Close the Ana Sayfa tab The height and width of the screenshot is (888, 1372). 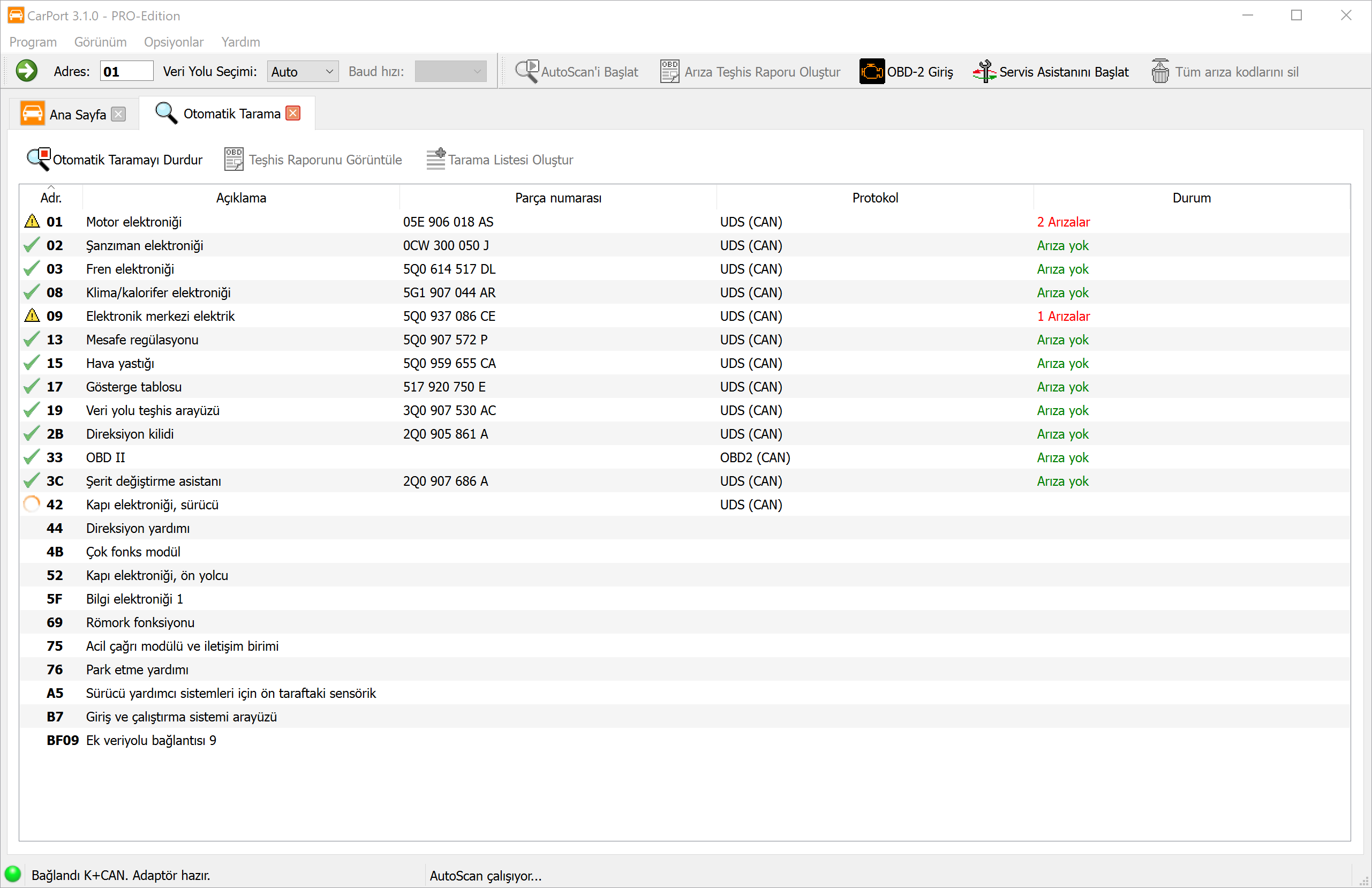tap(118, 114)
